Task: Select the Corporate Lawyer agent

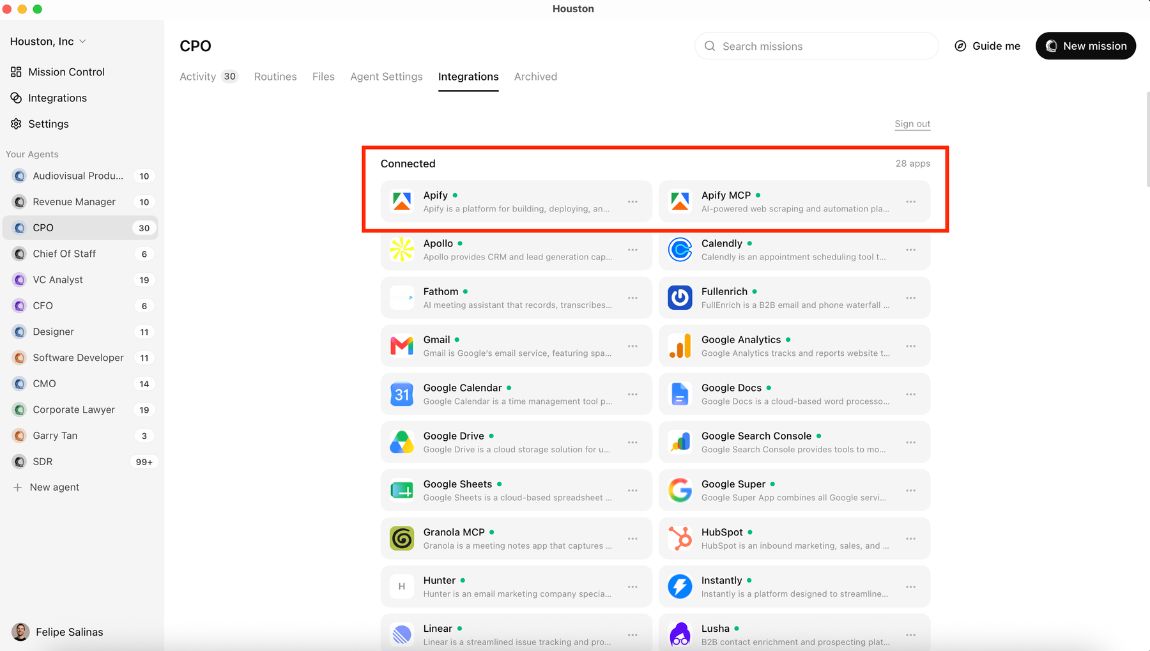Action: pyautogui.click(x=81, y=410)
